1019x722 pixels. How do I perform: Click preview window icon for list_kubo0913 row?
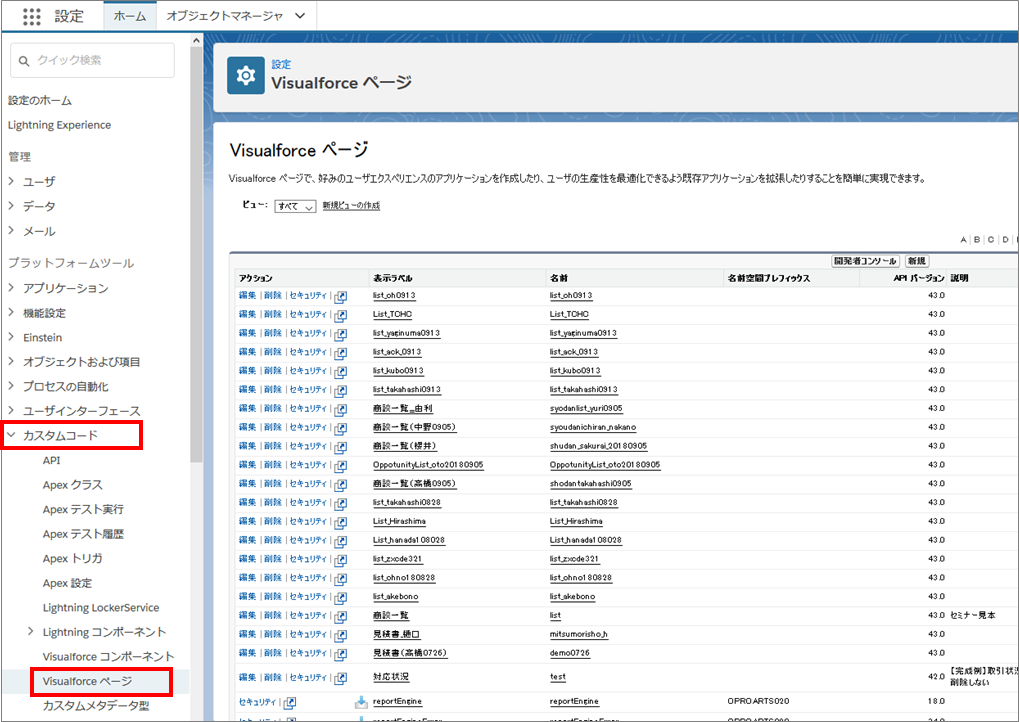click(x=341, y=371)
